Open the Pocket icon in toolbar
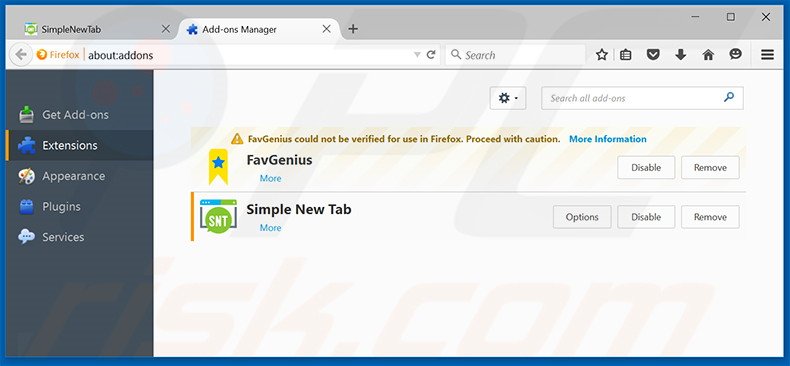This screenshot has width=790, height=366. [653, 54]
